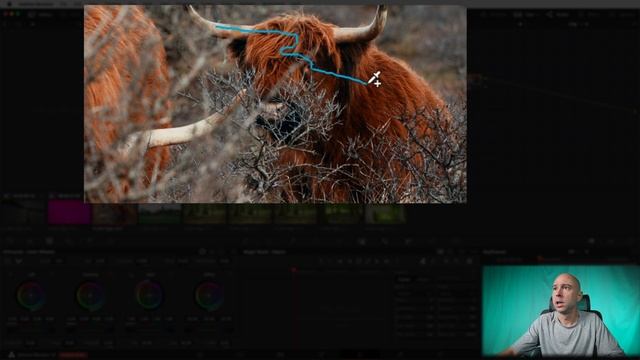Toggle the Nodes panel button

558,14
